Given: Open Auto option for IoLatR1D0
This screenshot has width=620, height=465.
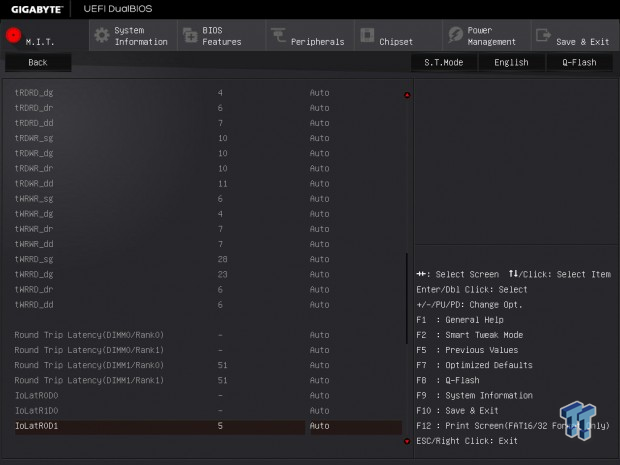Looking at the screenshot, I should point(319,410).
